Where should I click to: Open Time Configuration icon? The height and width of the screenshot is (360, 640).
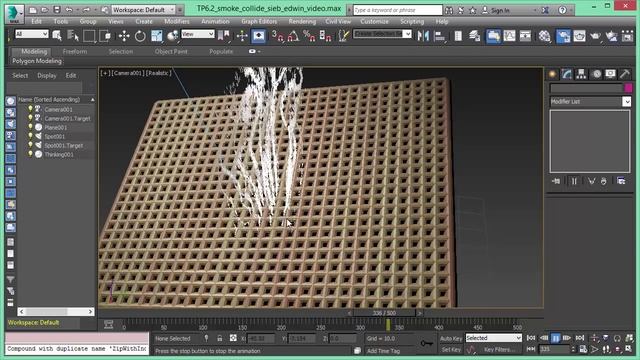[583, 349]
